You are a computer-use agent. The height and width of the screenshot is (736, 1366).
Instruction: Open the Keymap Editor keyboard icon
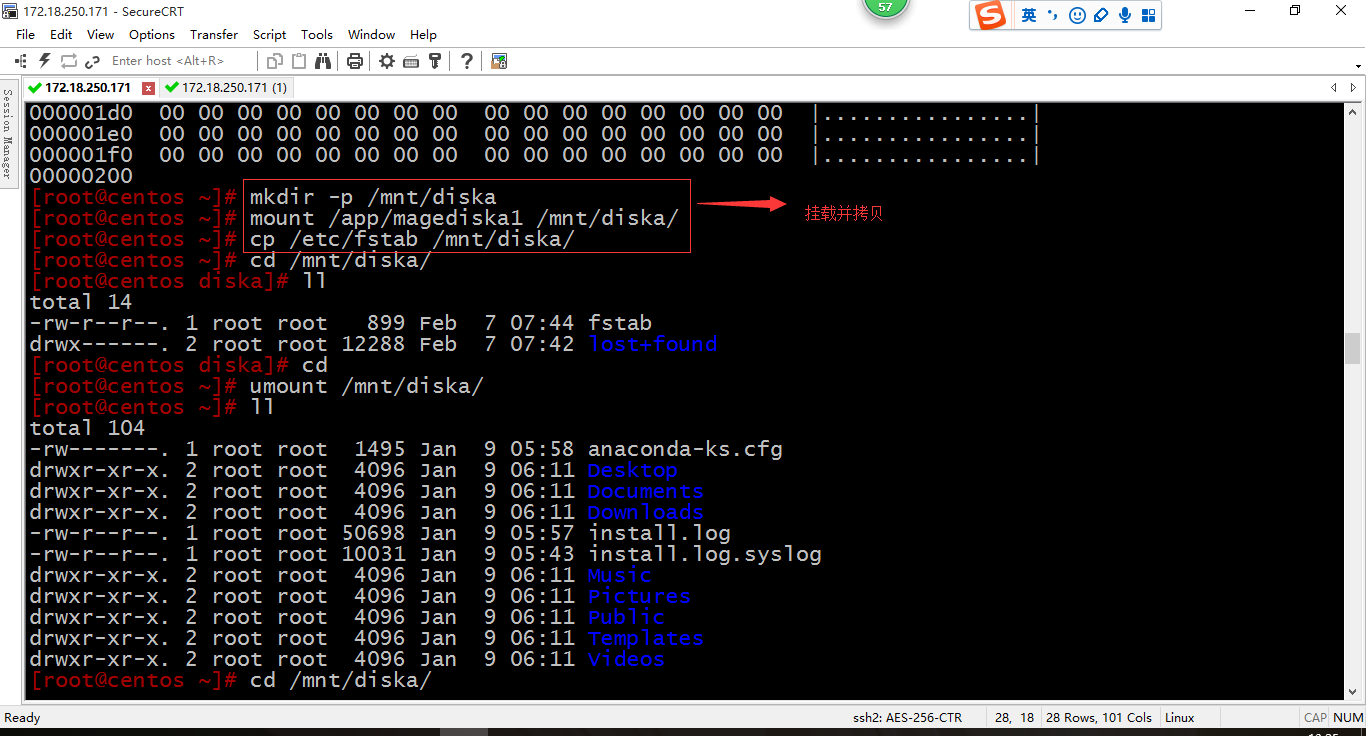point(411,61)
